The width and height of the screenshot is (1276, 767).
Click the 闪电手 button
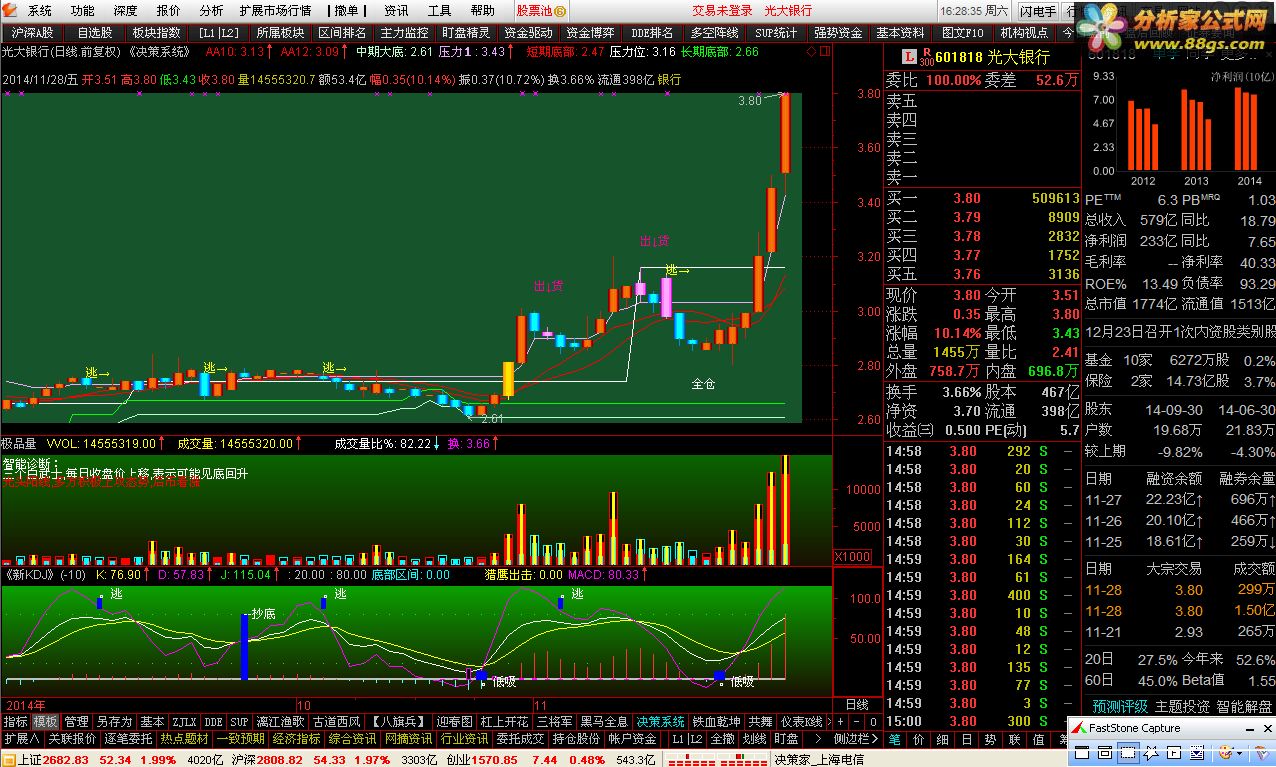pos(1037,11)
